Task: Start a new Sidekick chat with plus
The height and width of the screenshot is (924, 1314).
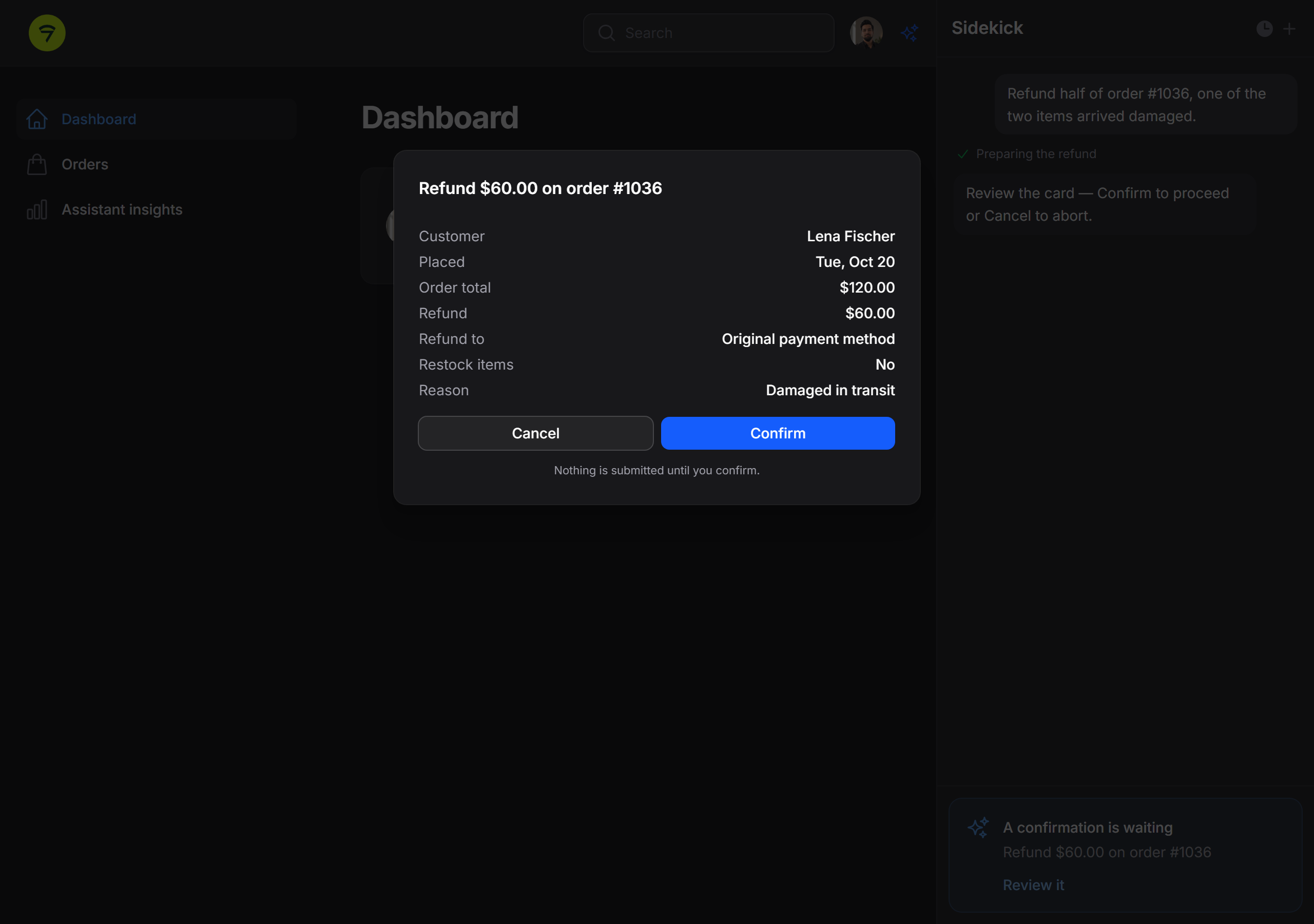Action: 1289,29
